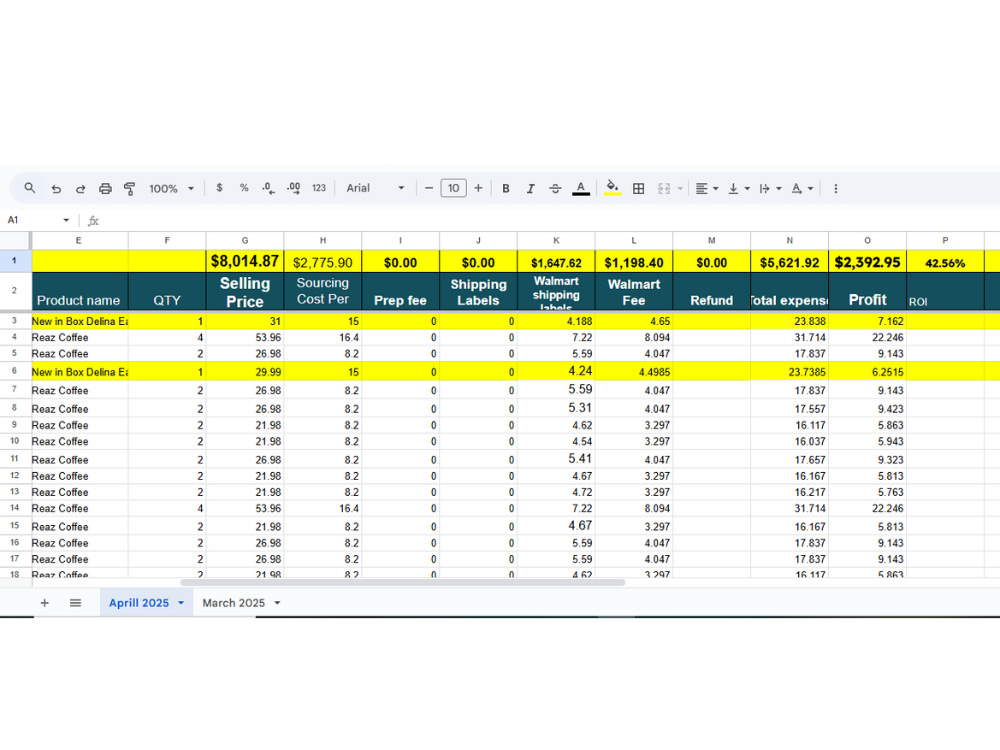Open the fill color picker
Image resolution: width=1000 pixels, height=750 pixels.
coord(612,189)
